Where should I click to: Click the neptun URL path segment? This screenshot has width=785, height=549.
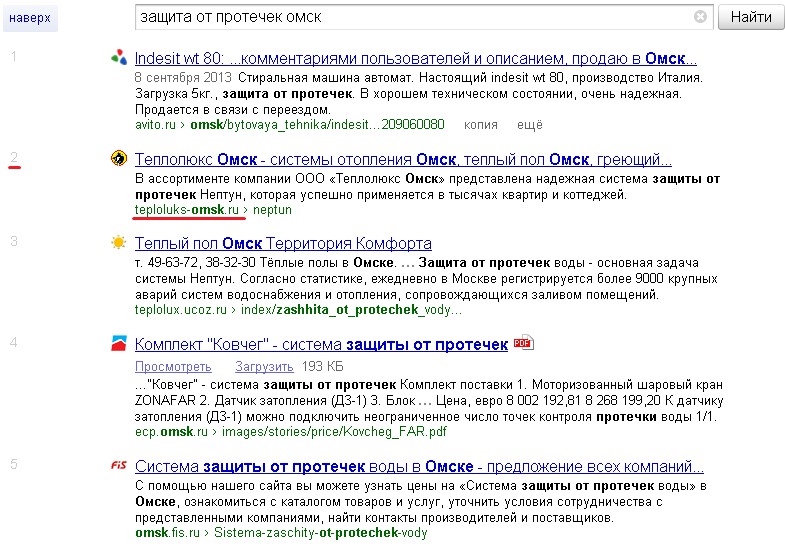point(272,210)
